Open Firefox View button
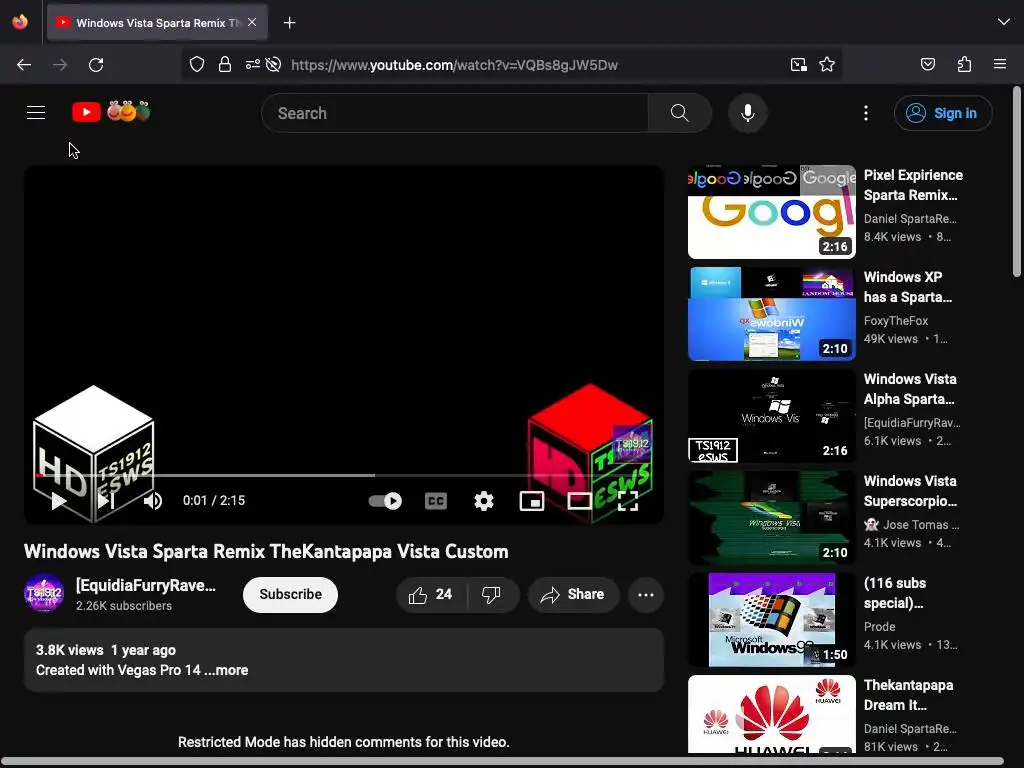This screenshot has width=1024, height=768. (20, 22)
